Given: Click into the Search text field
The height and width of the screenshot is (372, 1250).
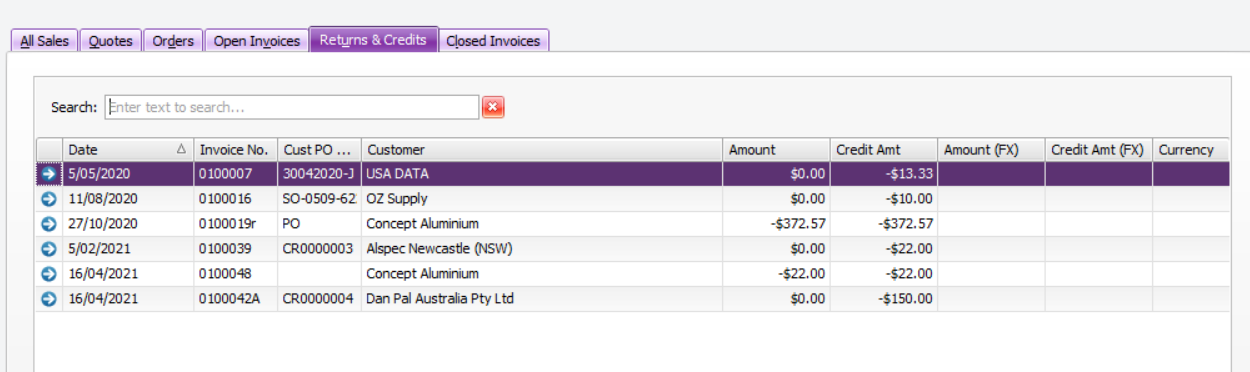Looking at the screenshot, I should [x=292, y=107].
